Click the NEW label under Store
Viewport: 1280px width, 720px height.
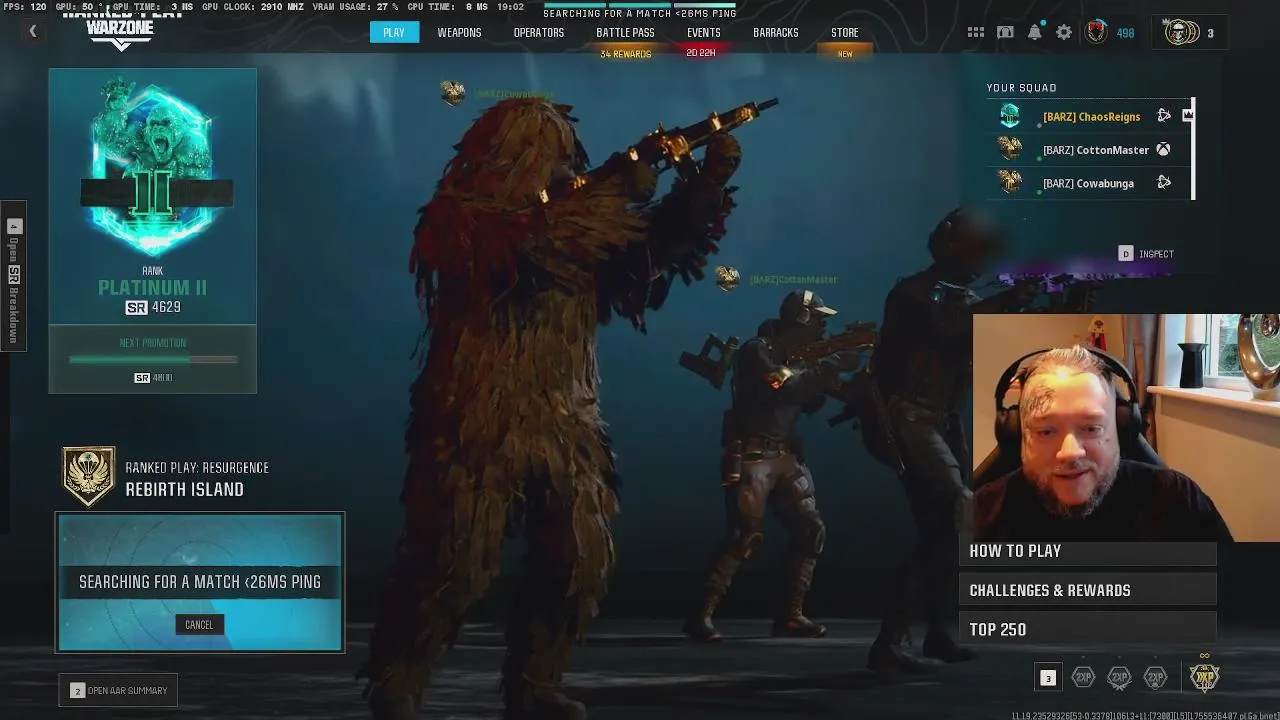(x=845, y=54)
